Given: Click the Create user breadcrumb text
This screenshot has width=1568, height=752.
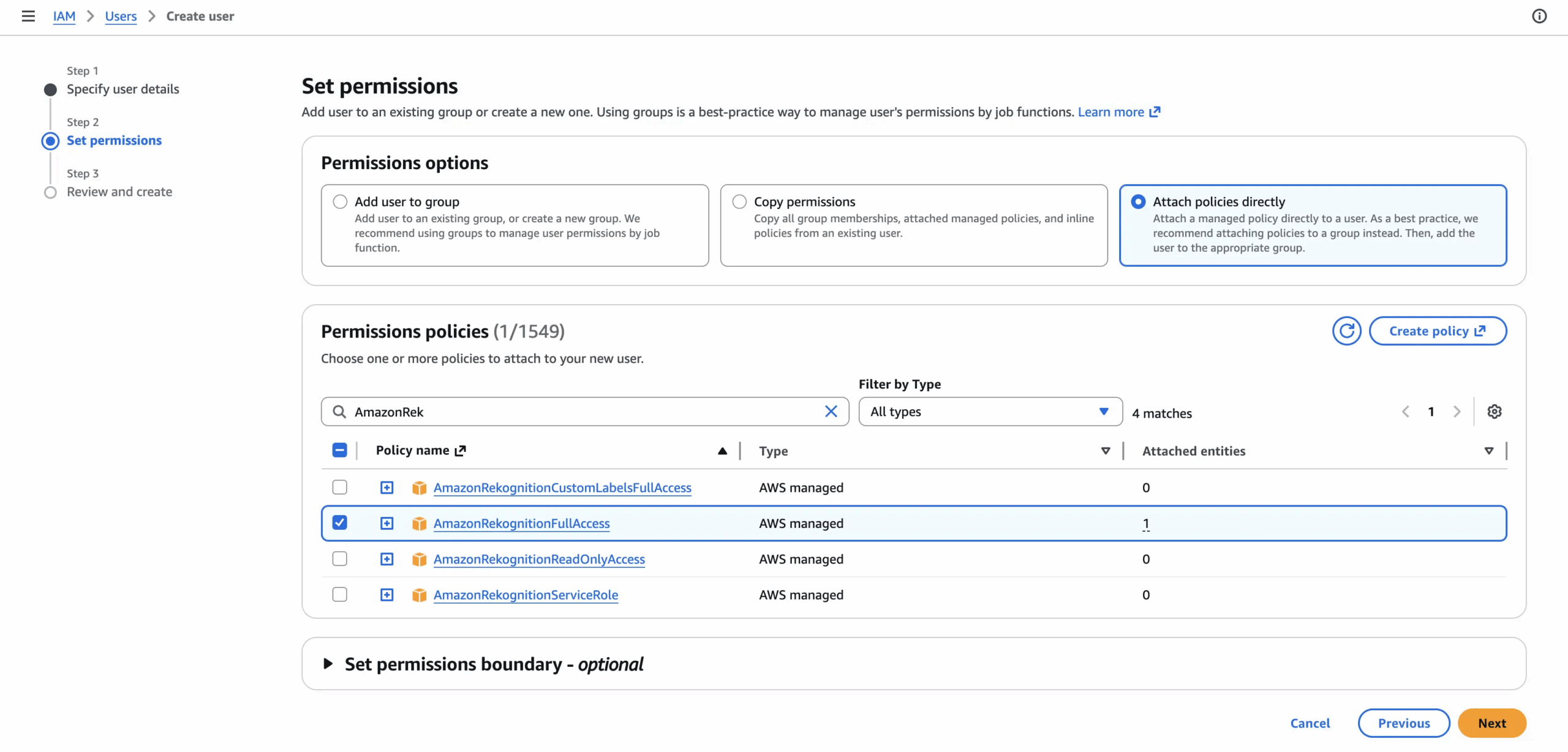Looking at the screenshot, I should pyautogui.click(x=200, y=17).
